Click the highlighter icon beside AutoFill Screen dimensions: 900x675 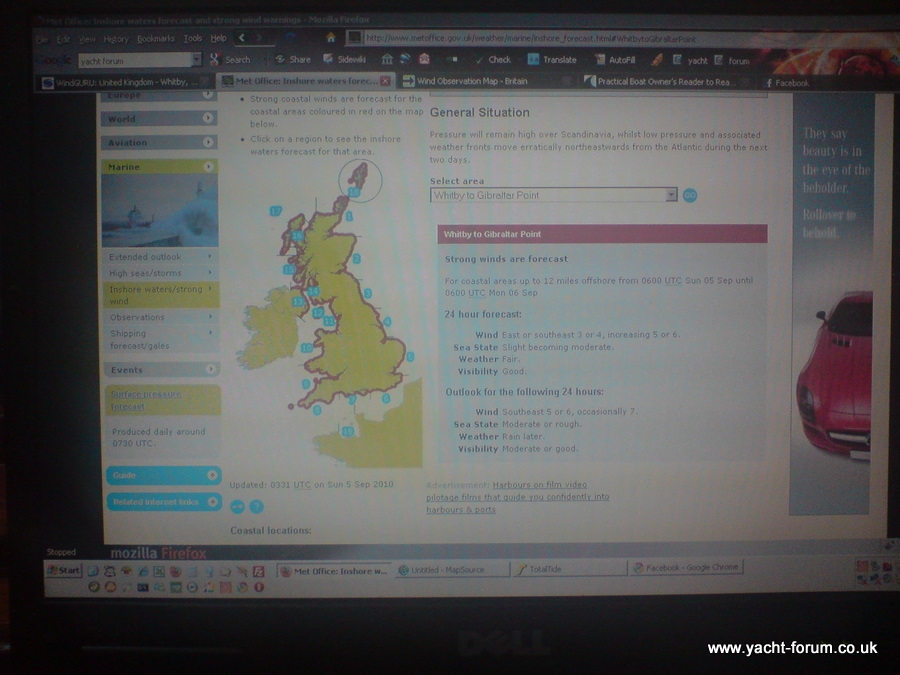(x=658, y=60)
